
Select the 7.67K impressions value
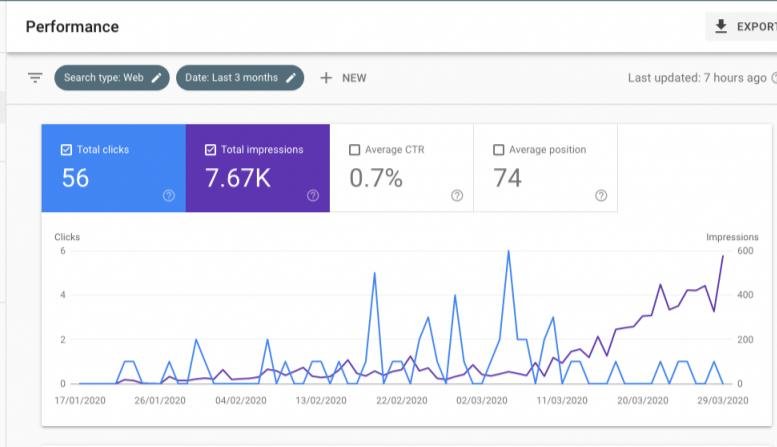point(238,178)
